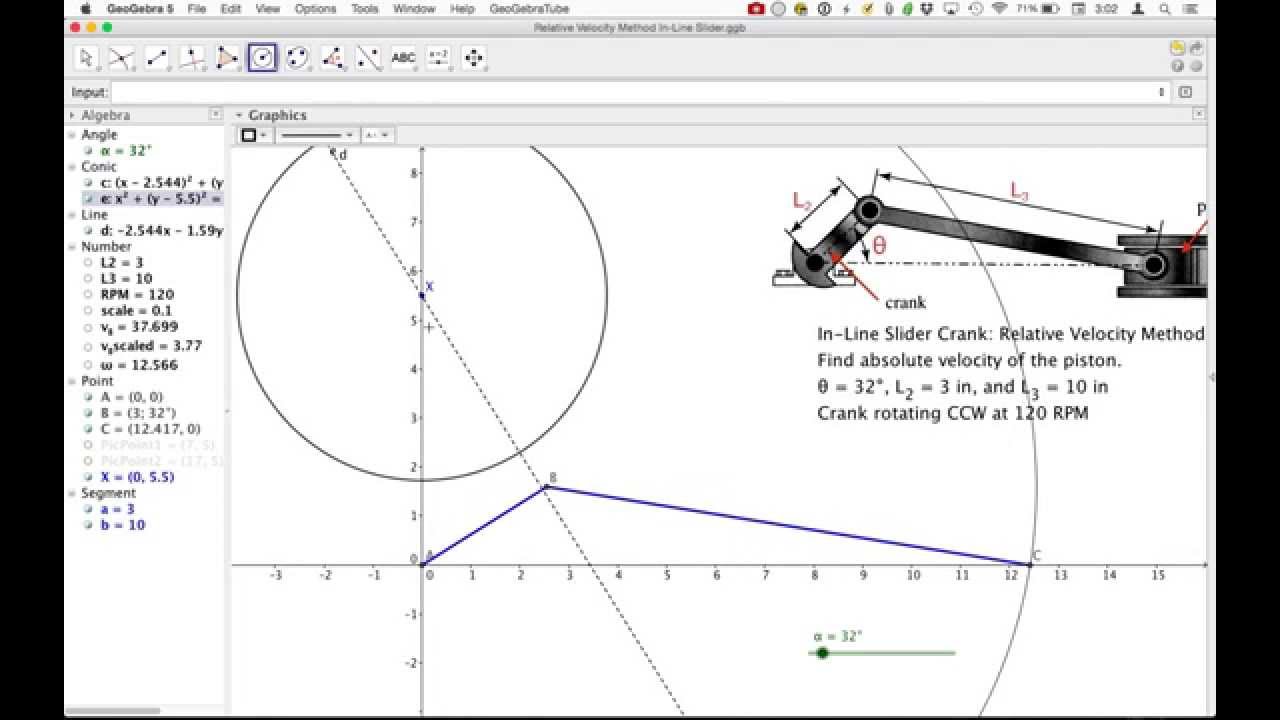The height and width of the screenshot is (720, 1280).
Task: Open the Tools menu
Action: 365,9
